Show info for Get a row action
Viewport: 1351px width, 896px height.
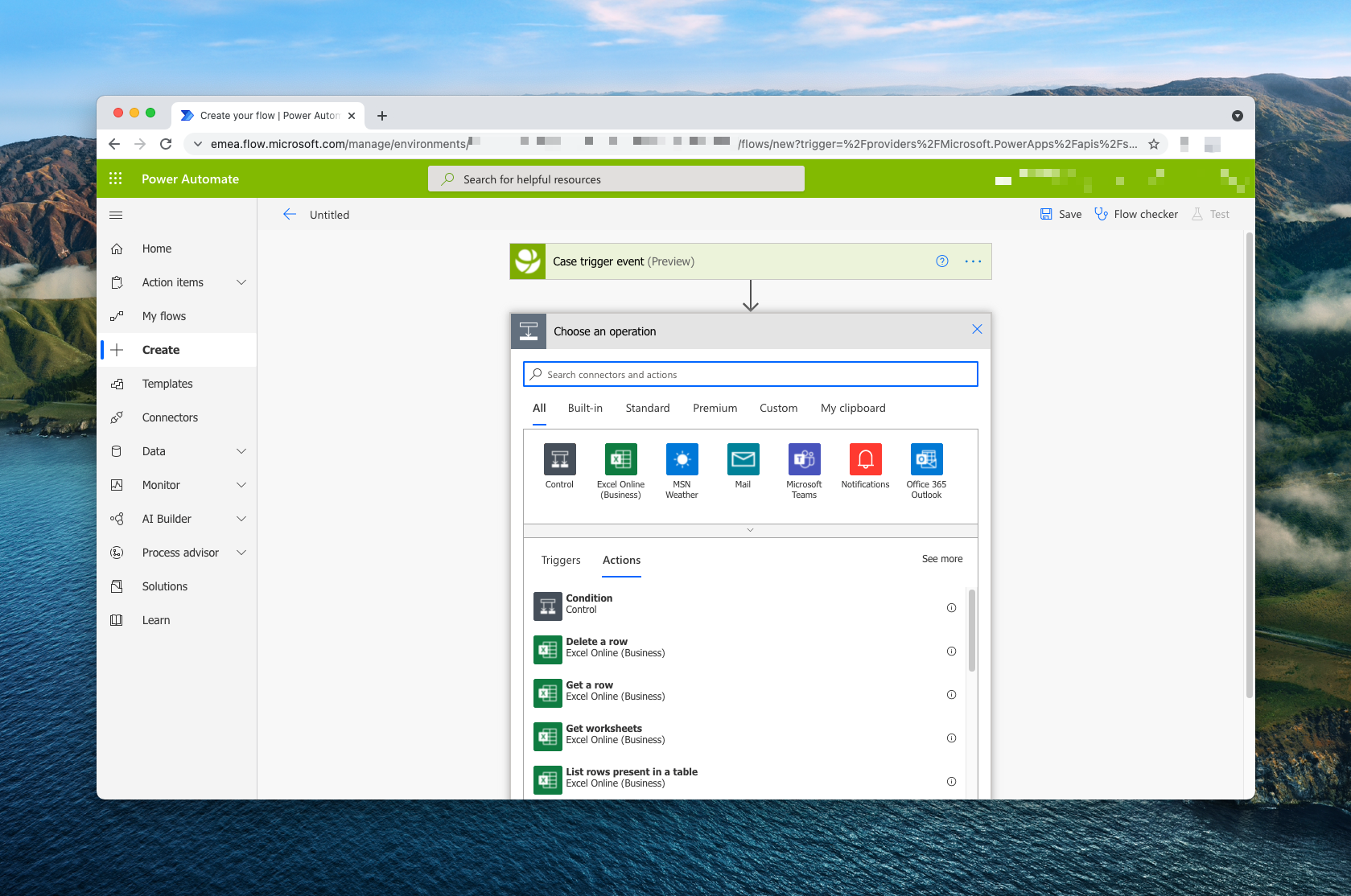tap(951, 695)
